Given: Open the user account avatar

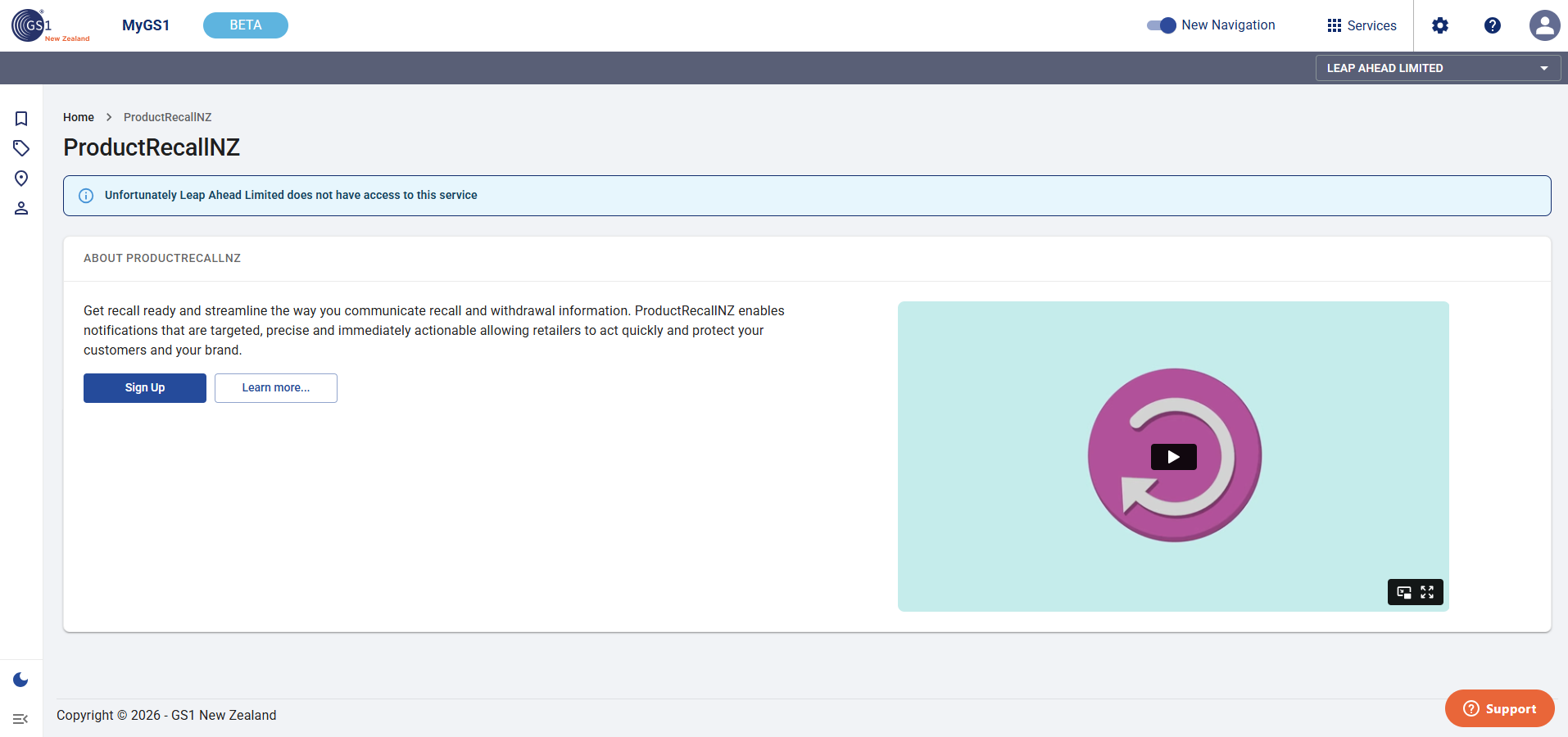Looking at the screenshot, I should 1545,25.
